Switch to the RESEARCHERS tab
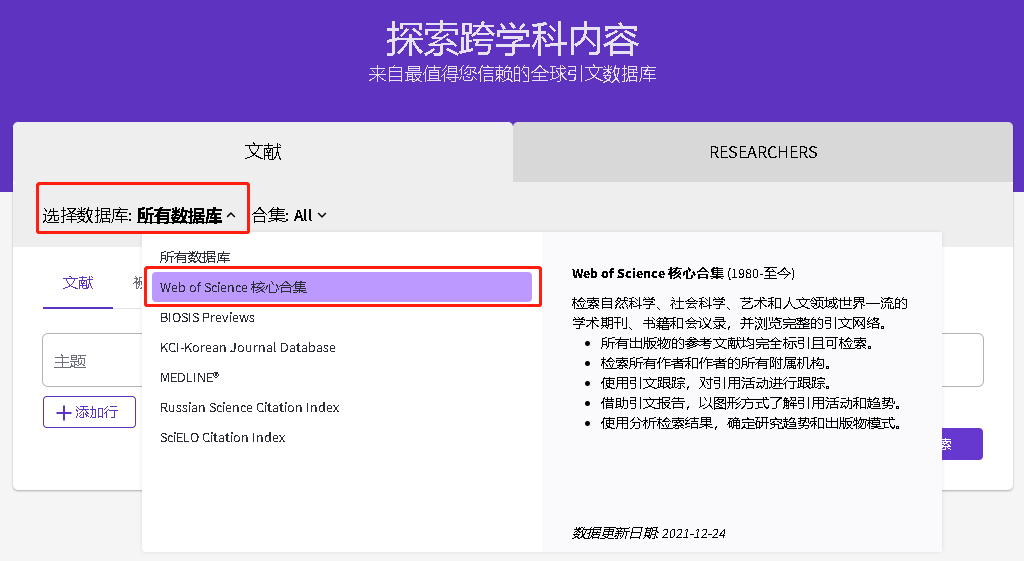Screen dimensions: 1024x561 click(763, 152)
